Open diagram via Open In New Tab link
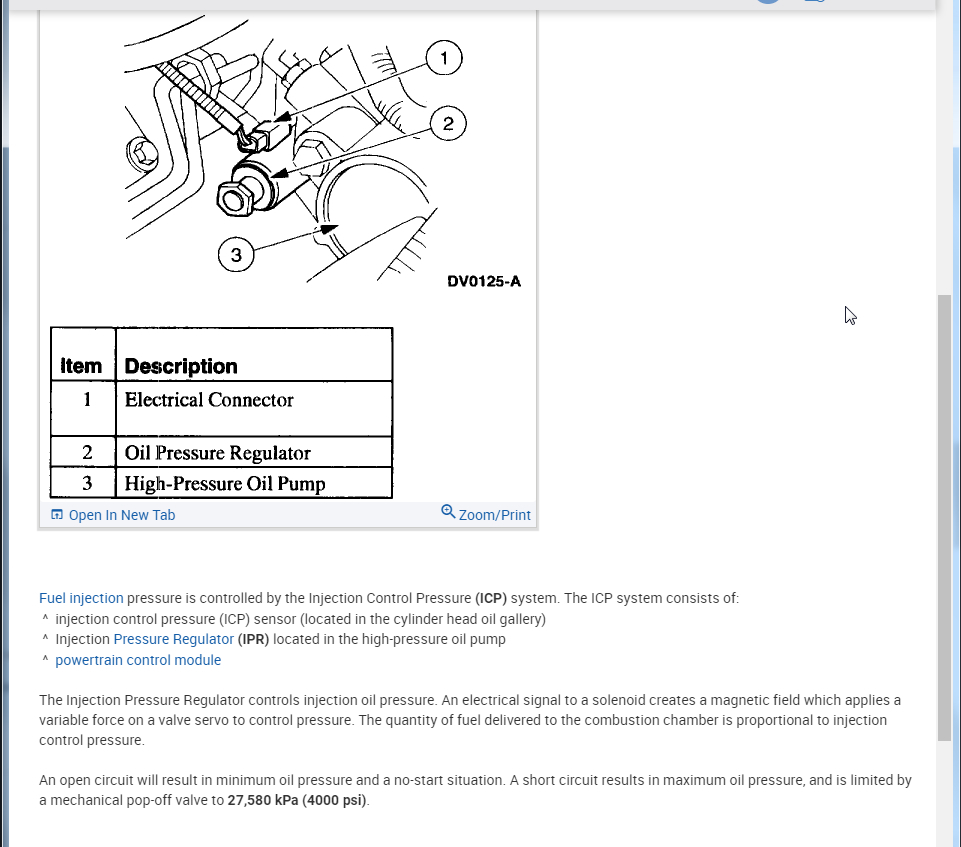The height and width of the screenshot is (847, 961). coord(121,515)
